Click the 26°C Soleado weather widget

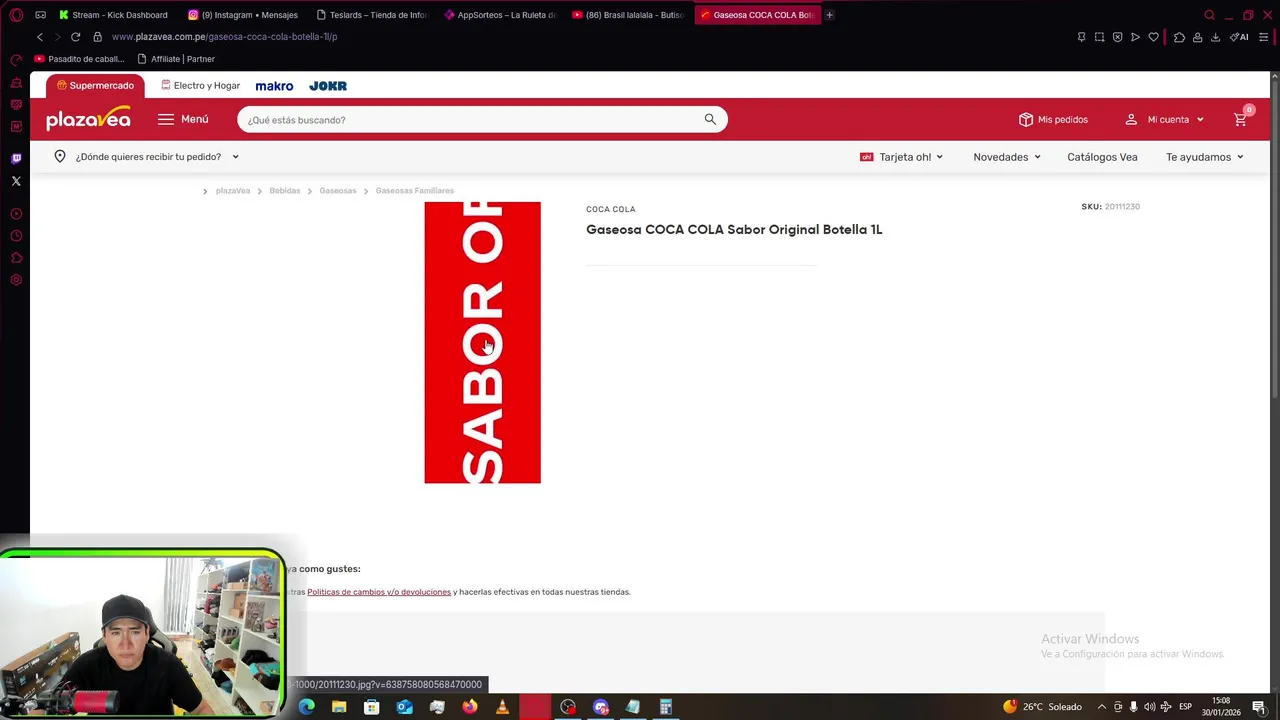coord(1042,707)
